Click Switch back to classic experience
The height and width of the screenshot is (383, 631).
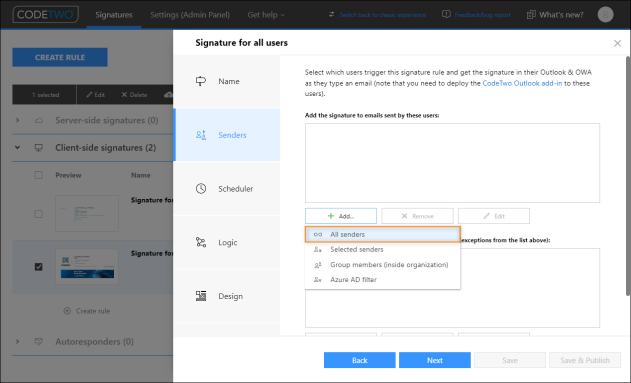(382, 15)
